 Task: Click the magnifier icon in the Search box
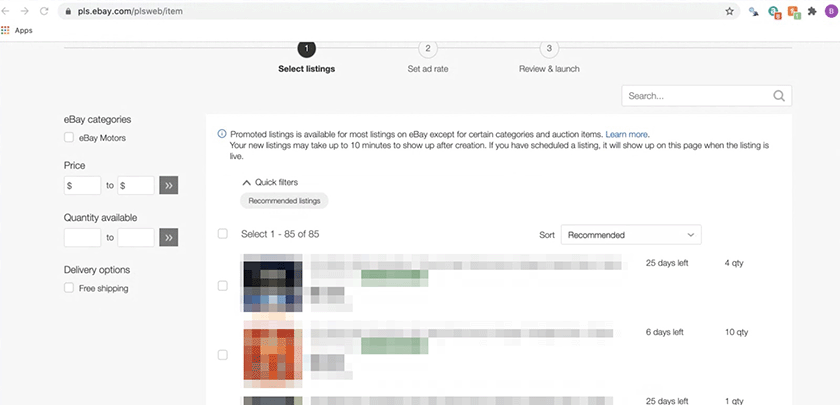click(x=778, y=96)
